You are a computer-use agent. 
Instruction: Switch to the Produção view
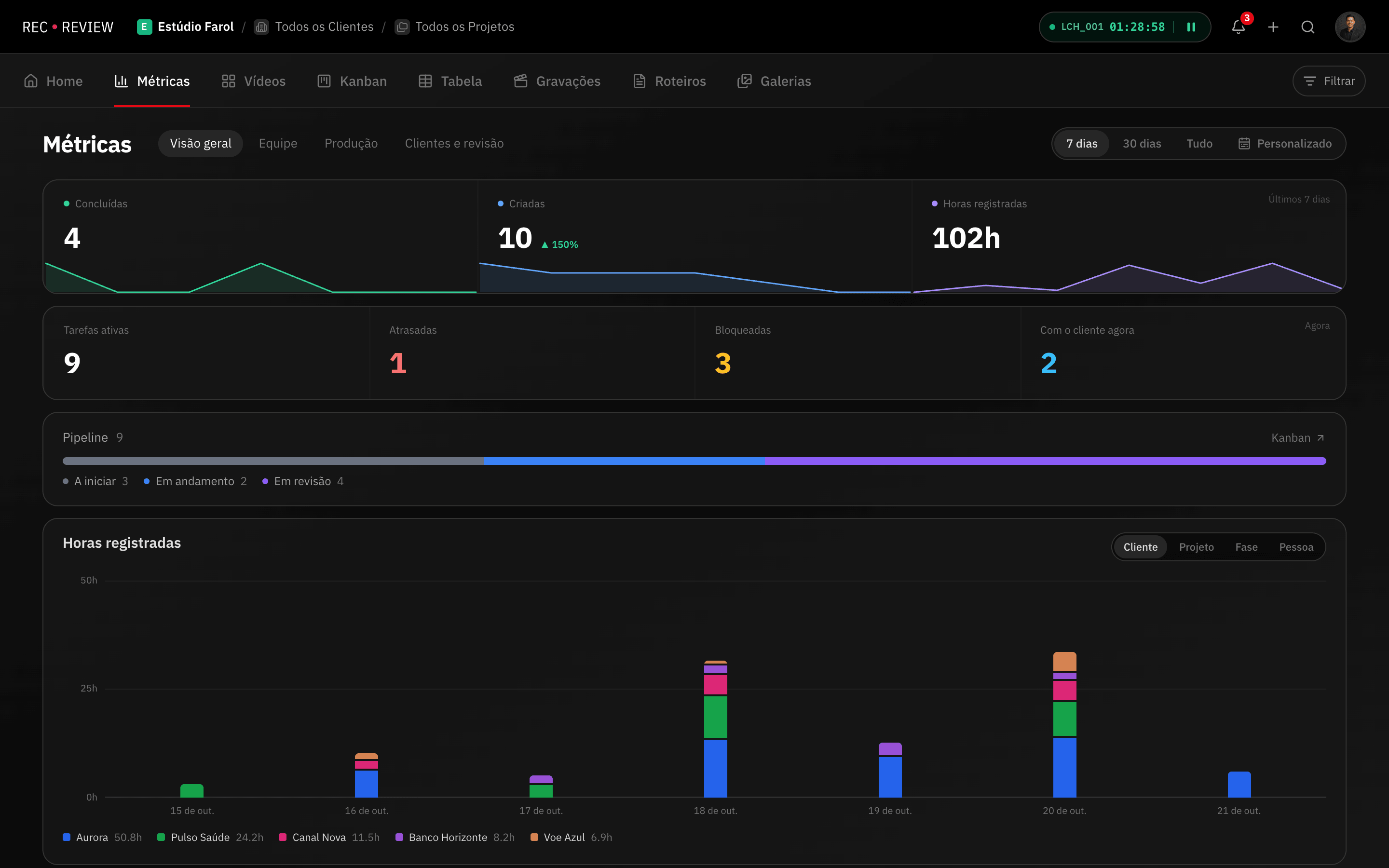351,144
